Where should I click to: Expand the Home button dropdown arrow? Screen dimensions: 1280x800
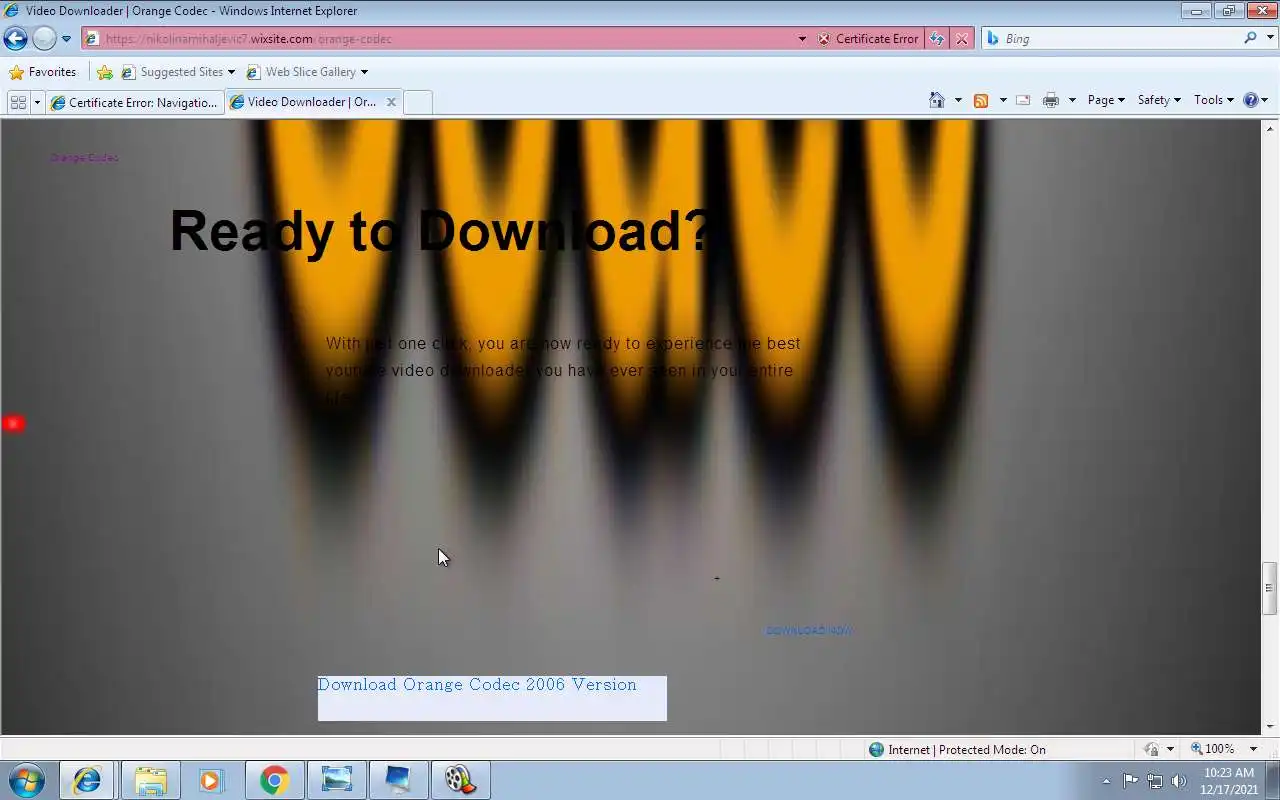click(957, 100)
